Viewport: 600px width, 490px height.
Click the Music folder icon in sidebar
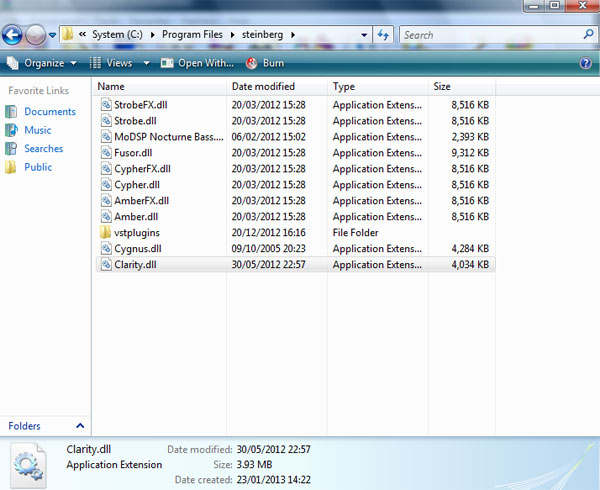[x=11, y=130]
